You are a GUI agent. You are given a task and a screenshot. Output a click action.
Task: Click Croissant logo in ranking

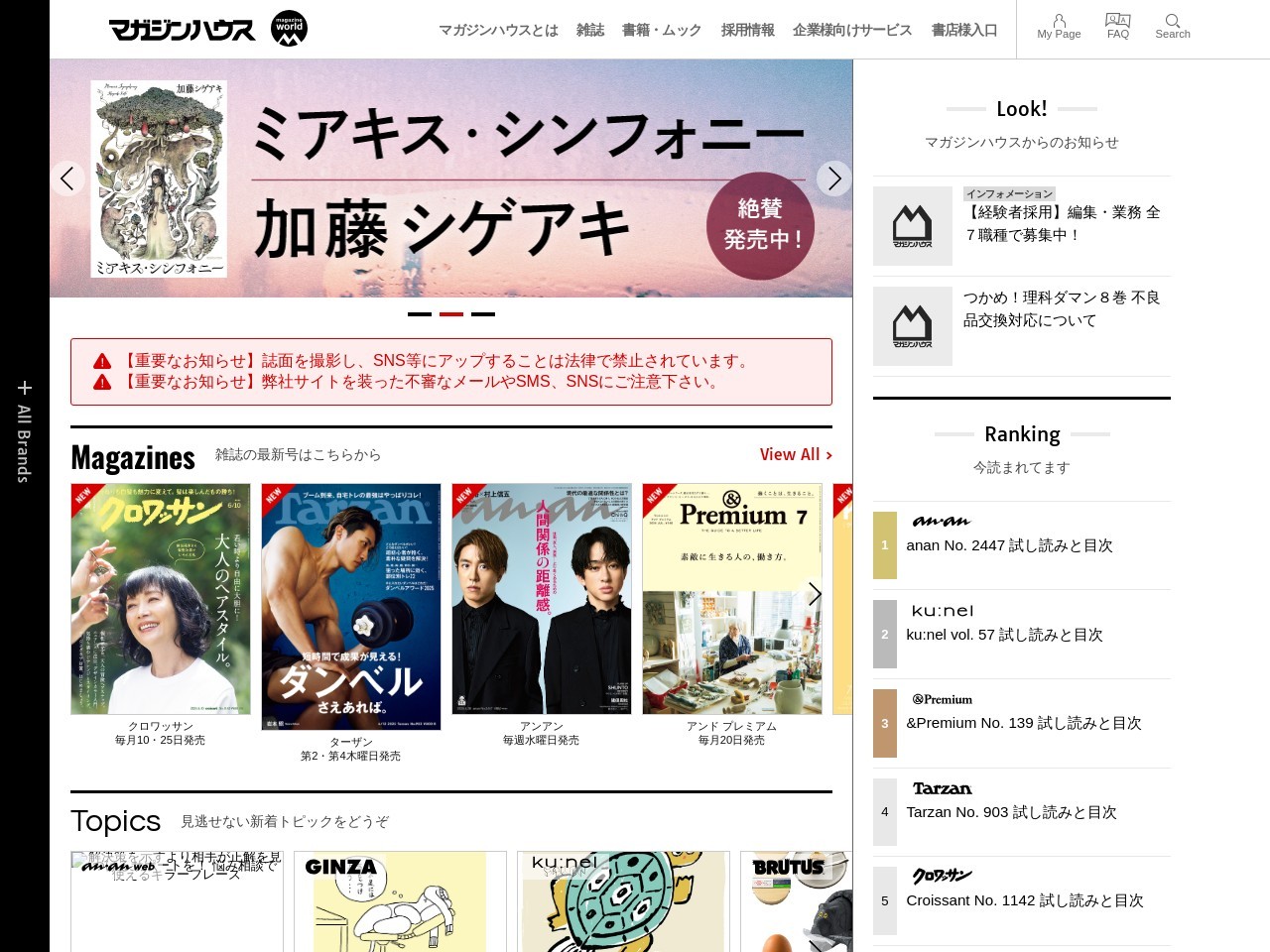point(942,876)
